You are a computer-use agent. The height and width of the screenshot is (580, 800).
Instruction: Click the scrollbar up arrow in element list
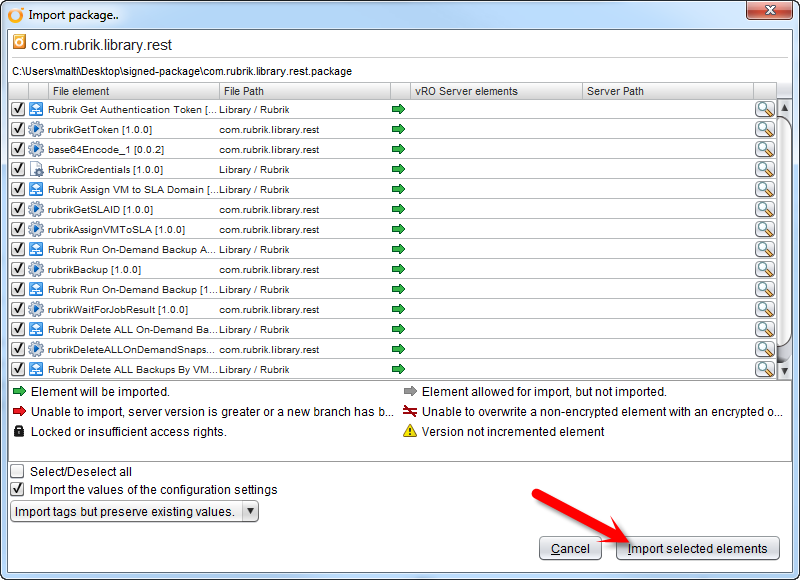[784, 108]
